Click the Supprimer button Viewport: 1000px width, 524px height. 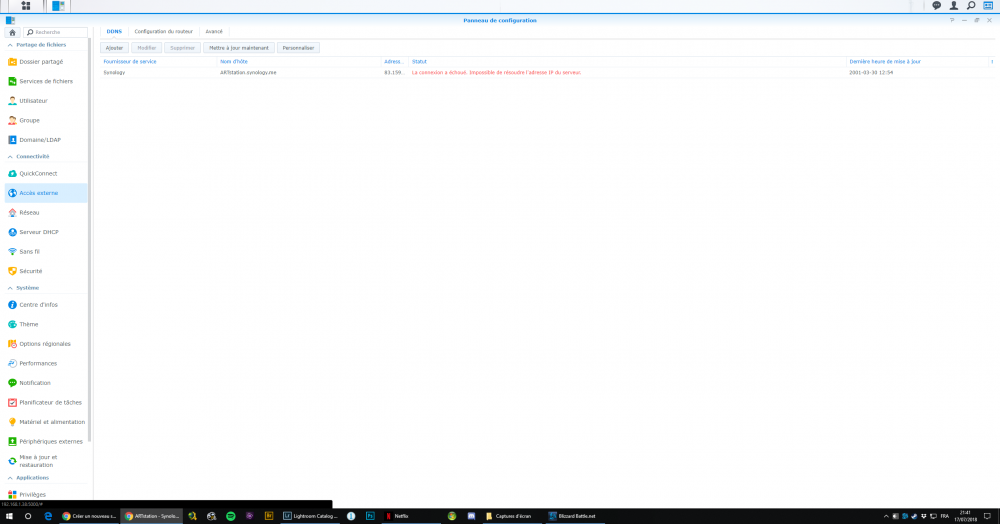click(182, 48)
